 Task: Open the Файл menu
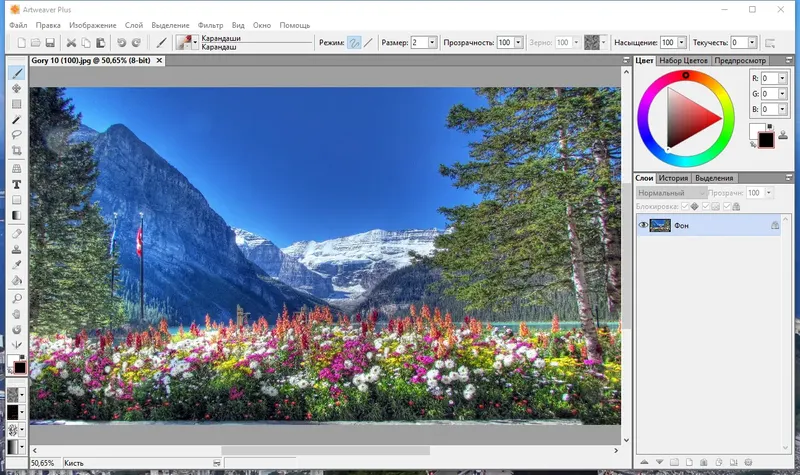(x=18, y=25)
